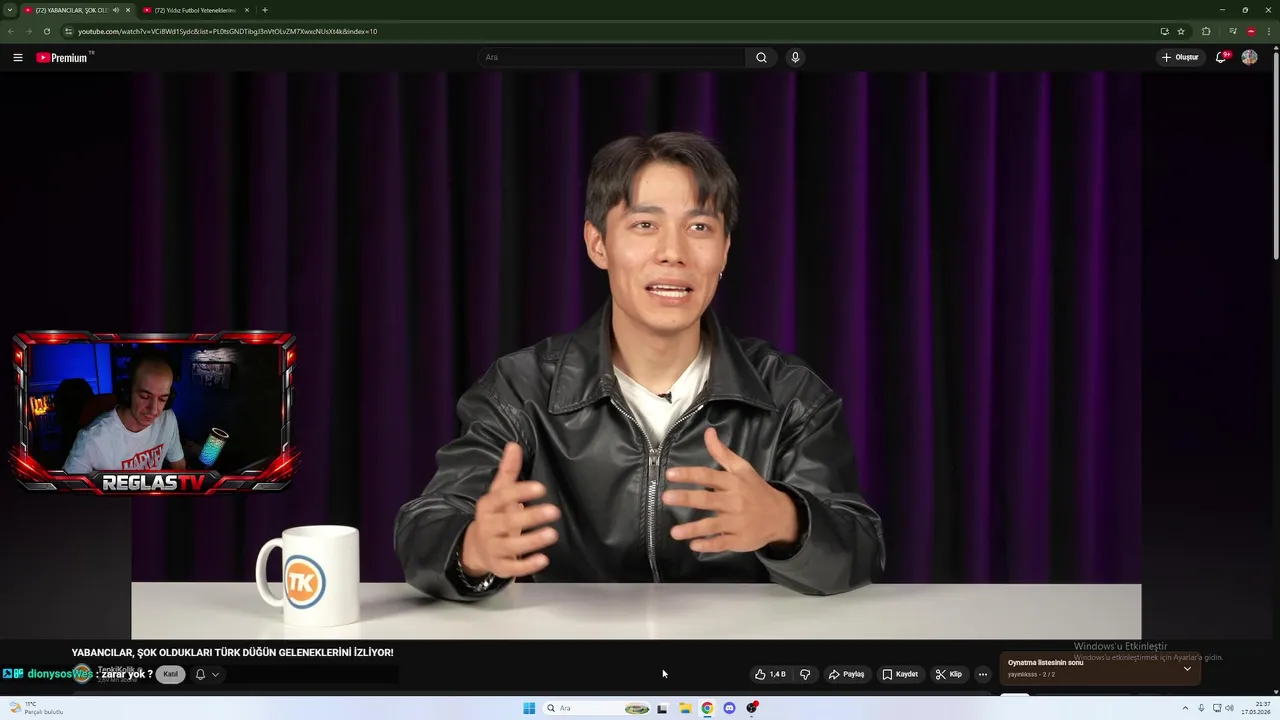Click the red ad-blocker extension icon
The width and height of the screenshot is (1280, 720).
click(x=1251, y=31)
